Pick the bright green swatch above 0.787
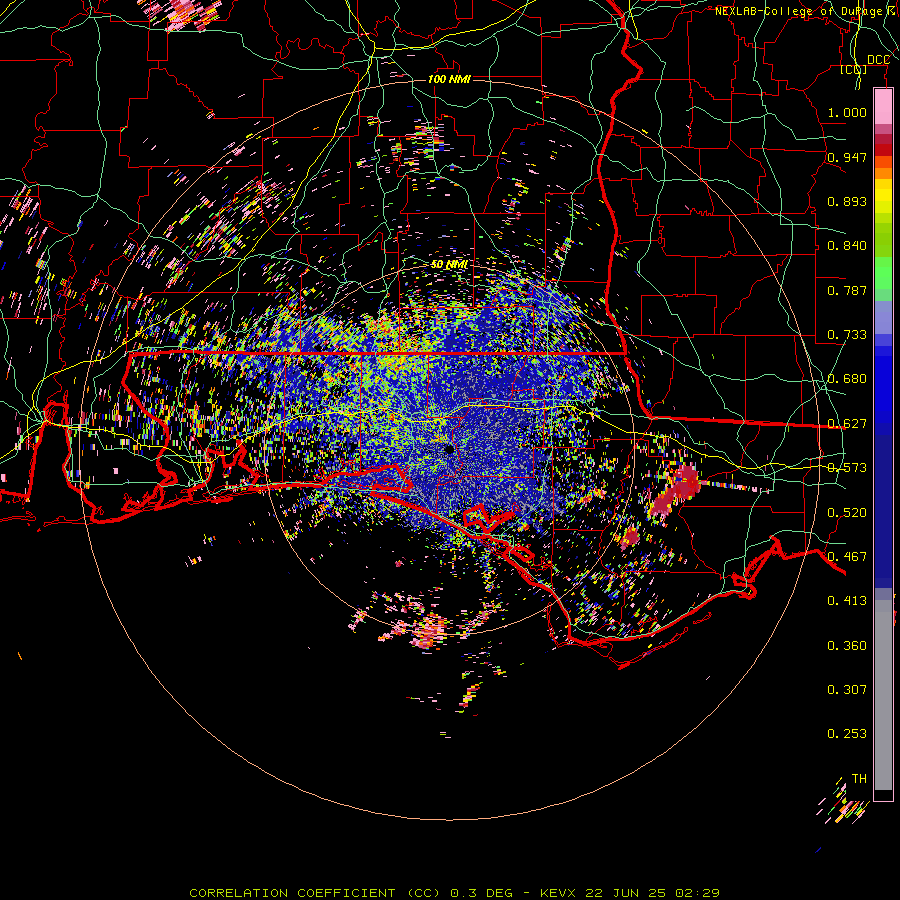 pyautogui.click(x=883, y=273)
